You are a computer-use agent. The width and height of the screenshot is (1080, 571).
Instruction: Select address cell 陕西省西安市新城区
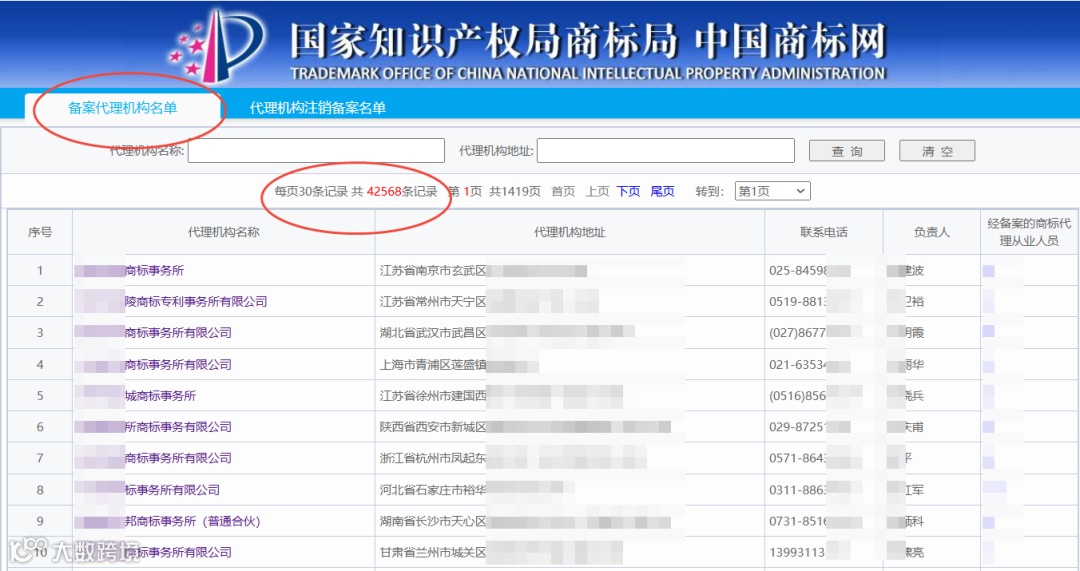coord(433,427)
